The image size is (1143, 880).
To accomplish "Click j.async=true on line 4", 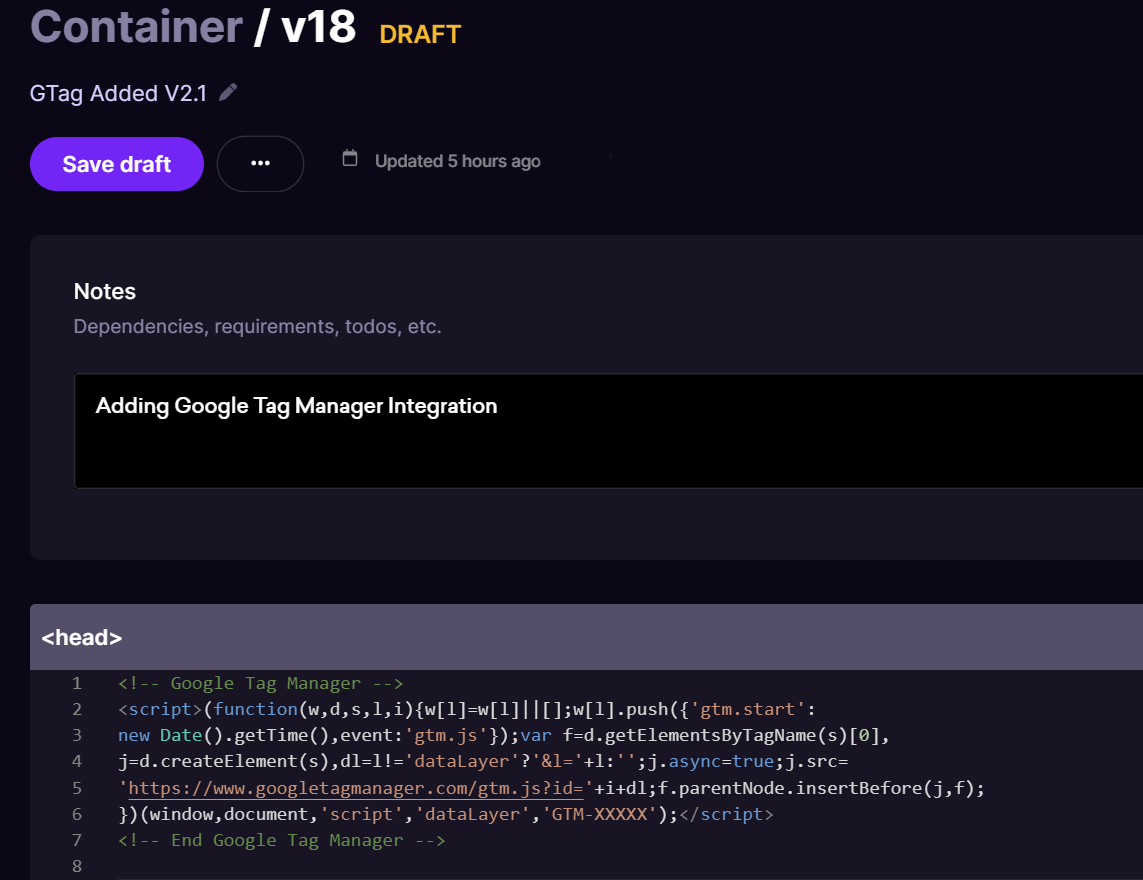I will [711, 762].
